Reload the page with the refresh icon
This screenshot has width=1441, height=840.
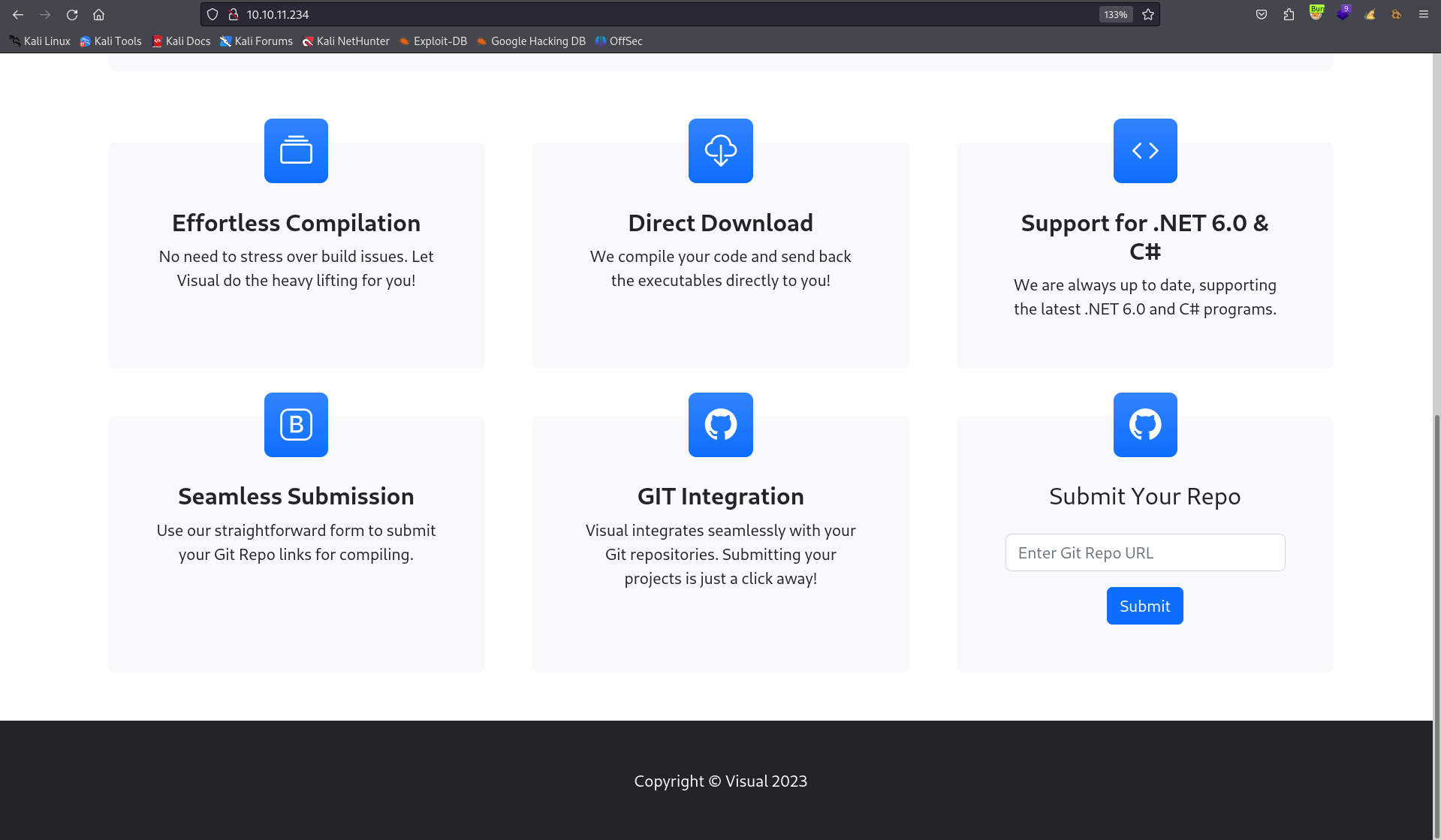click(x=72, y=14)
